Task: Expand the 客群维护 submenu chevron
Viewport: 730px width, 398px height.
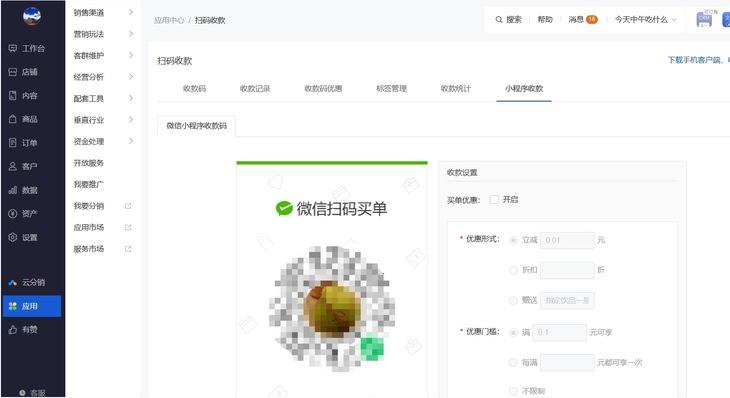Action: (131, 55)
